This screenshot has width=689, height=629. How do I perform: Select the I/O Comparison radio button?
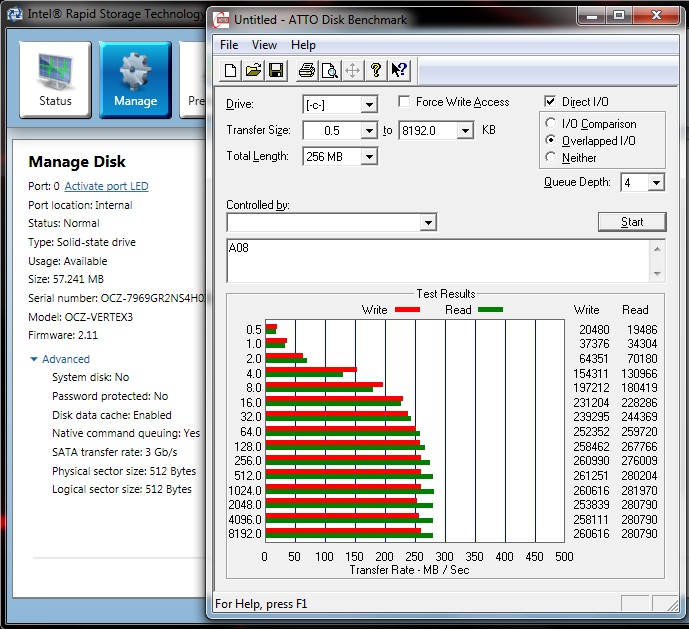(550, 123)
